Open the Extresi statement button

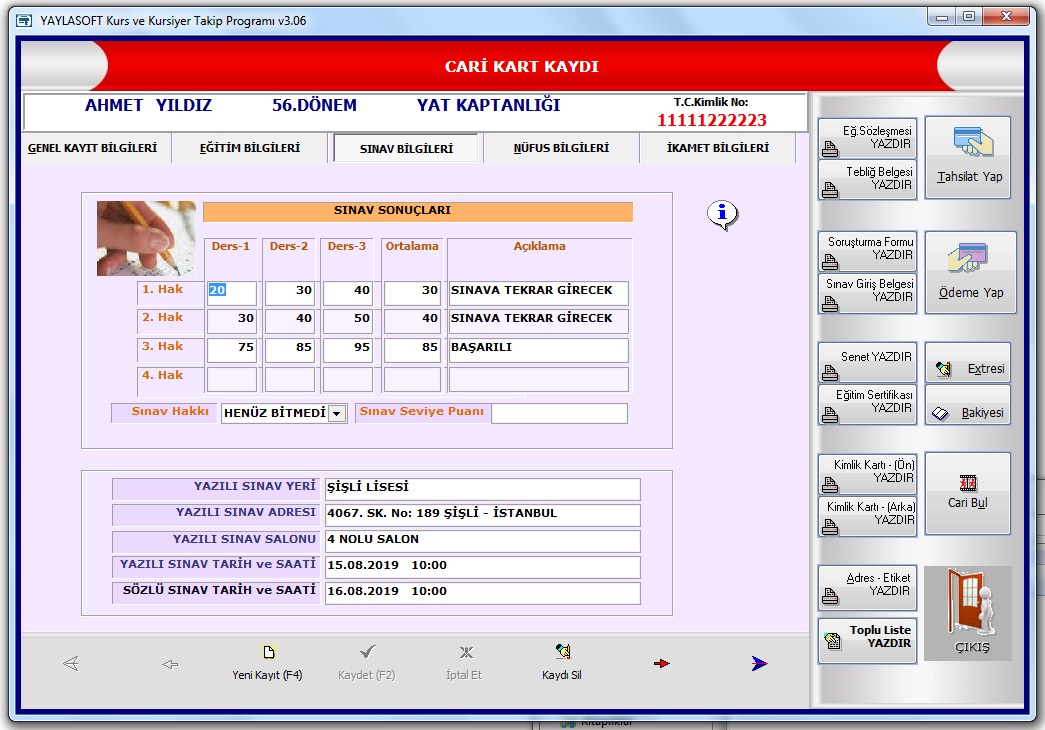pyautogui.click(x=968, y=362)
